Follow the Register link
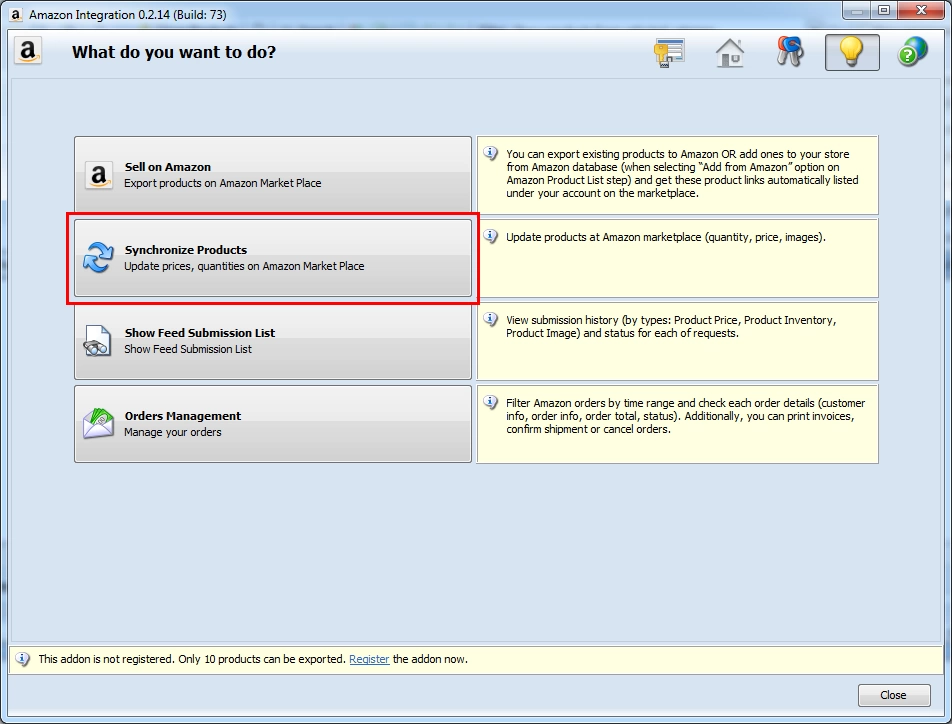 (369, 659)
